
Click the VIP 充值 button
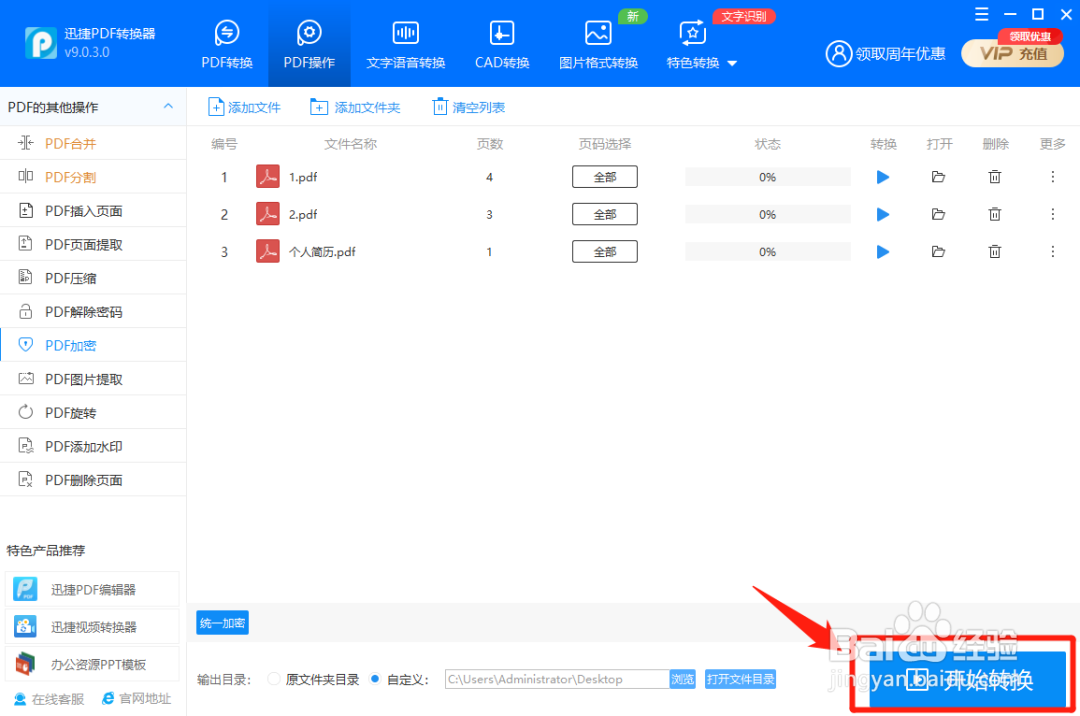(x=1012, y=54)
